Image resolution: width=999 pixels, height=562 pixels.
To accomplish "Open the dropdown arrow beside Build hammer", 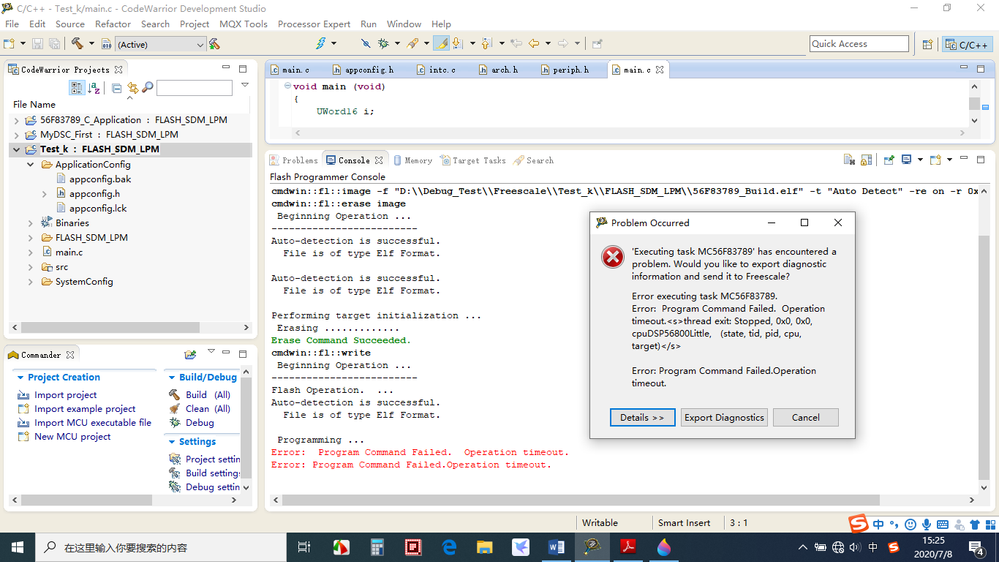I will click(91, 44).
